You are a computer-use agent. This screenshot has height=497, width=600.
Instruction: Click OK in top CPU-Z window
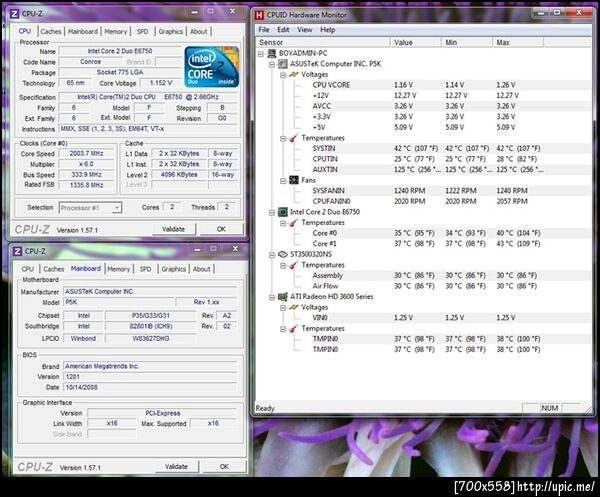click(221, 229)
